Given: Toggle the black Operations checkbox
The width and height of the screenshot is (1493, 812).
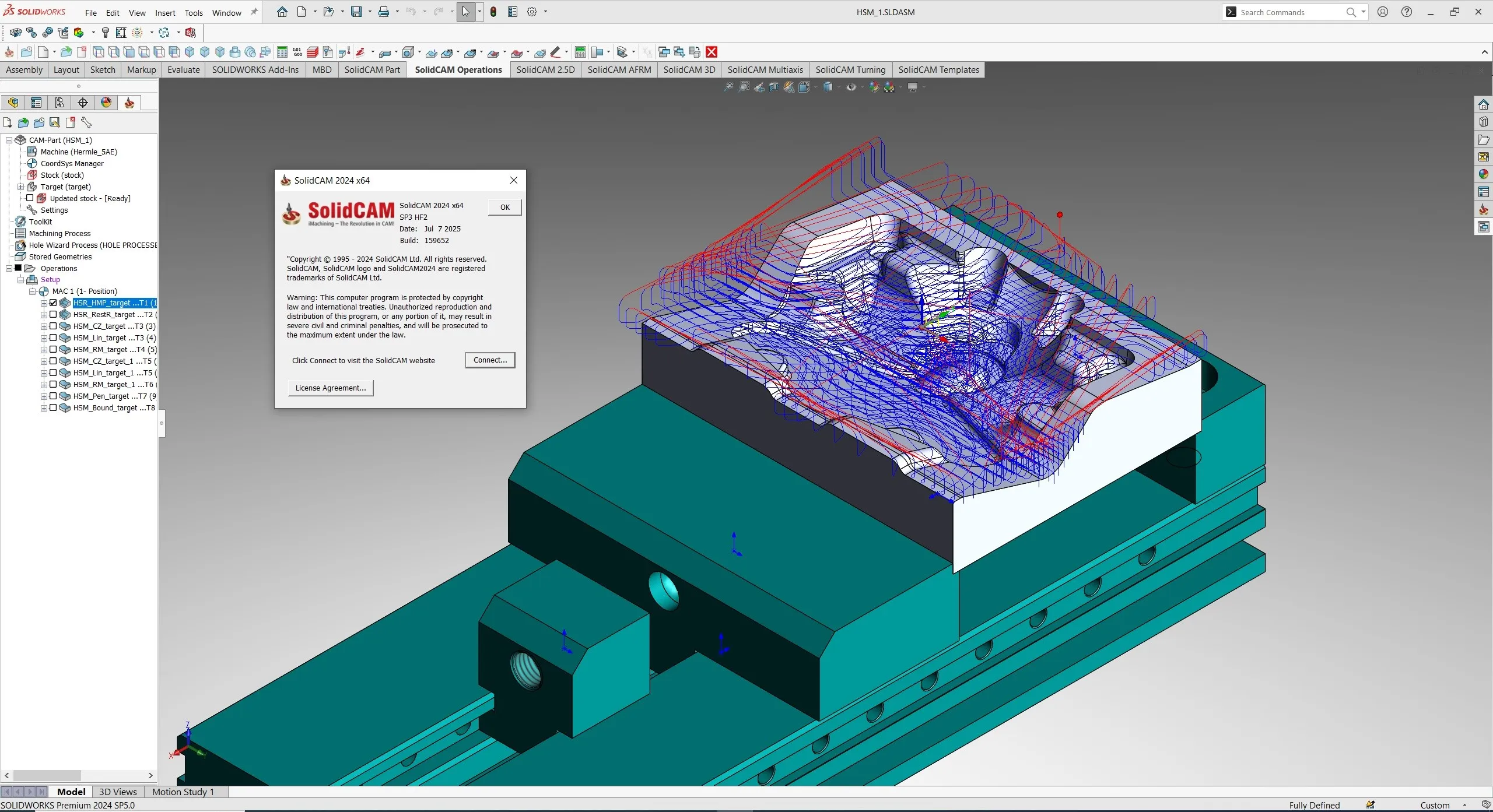Looking at the screenshot, I should tap(18, 268).
